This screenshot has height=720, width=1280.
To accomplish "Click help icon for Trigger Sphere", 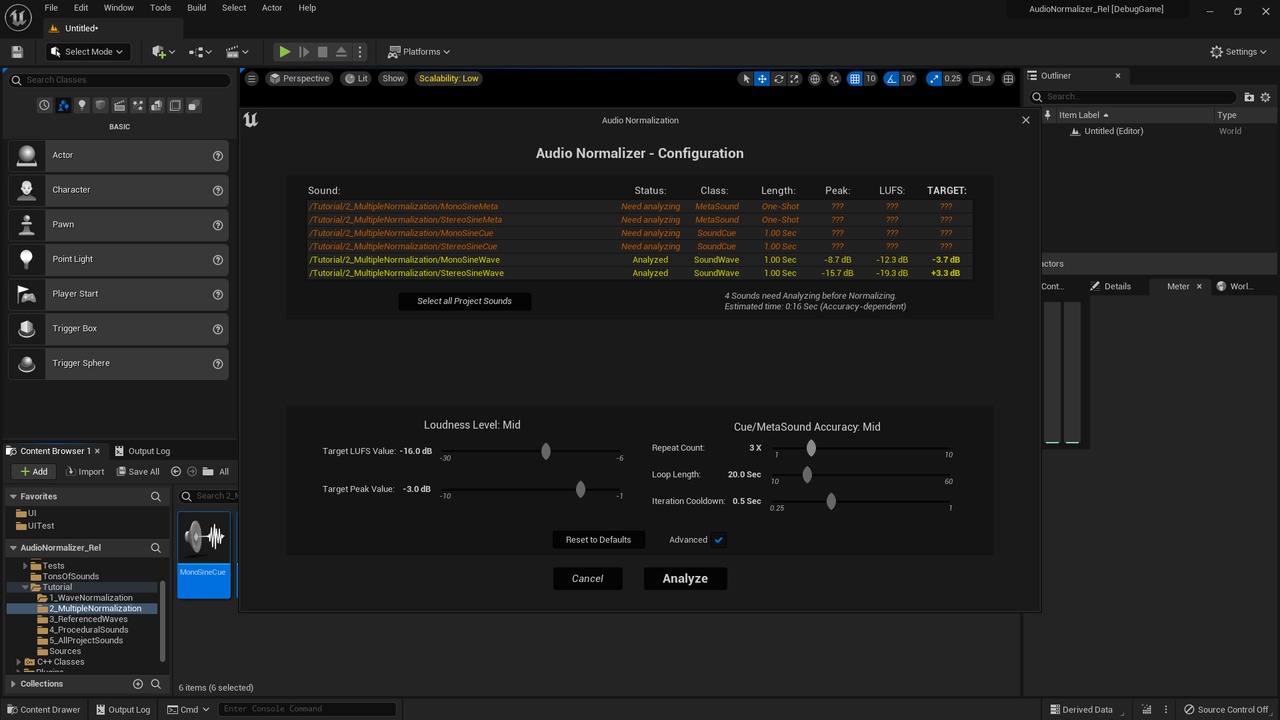I will [x=218, y=364].
